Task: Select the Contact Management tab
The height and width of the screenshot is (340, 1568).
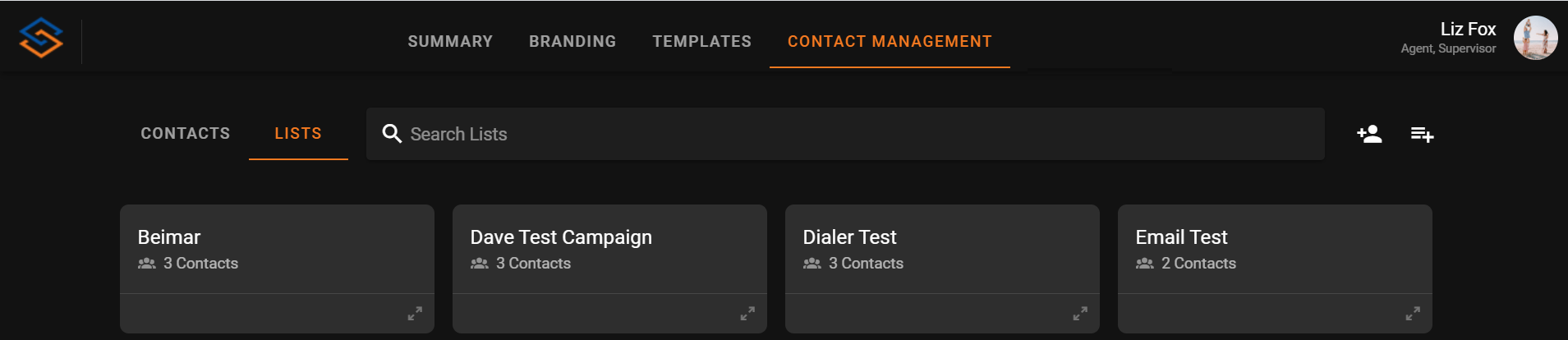Action: pos(890,41)
